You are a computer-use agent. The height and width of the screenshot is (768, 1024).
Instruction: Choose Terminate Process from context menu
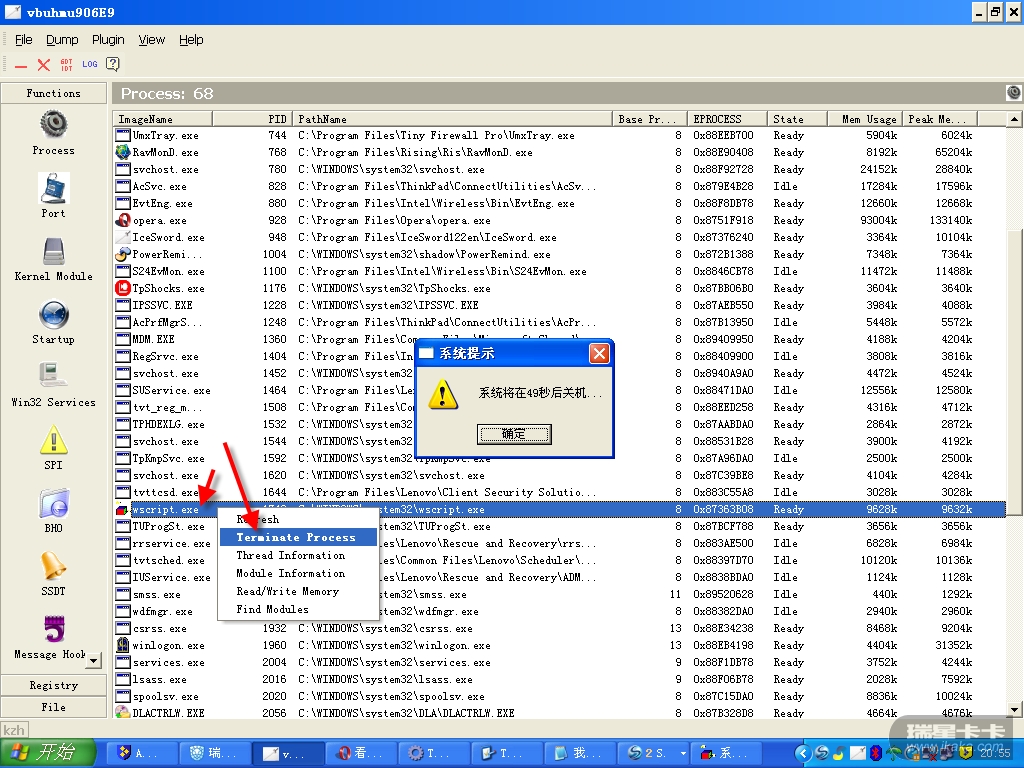coord(298,537)
